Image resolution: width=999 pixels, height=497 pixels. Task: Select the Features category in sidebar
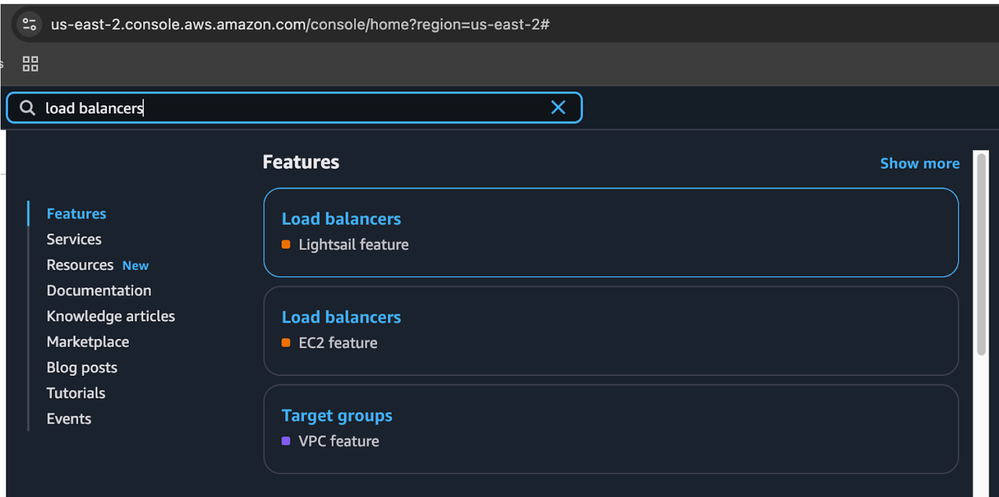[76, 214]
